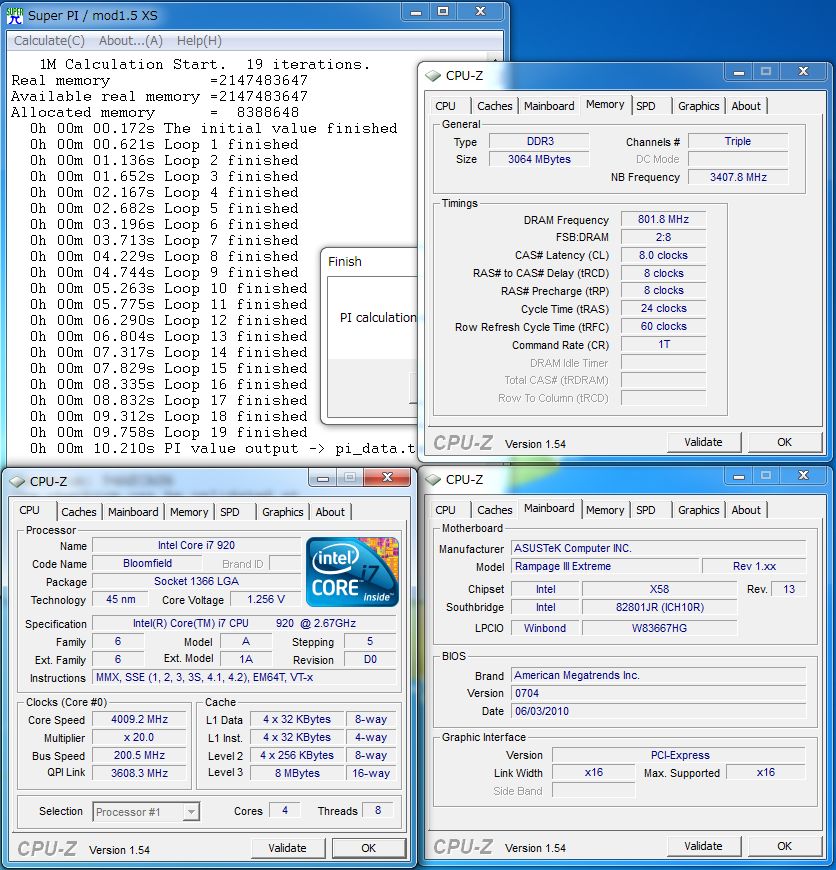836x870 pixels.
Task: Switch to Caches tab in the motherboard CPU-Z window
Action: [494, 510]
